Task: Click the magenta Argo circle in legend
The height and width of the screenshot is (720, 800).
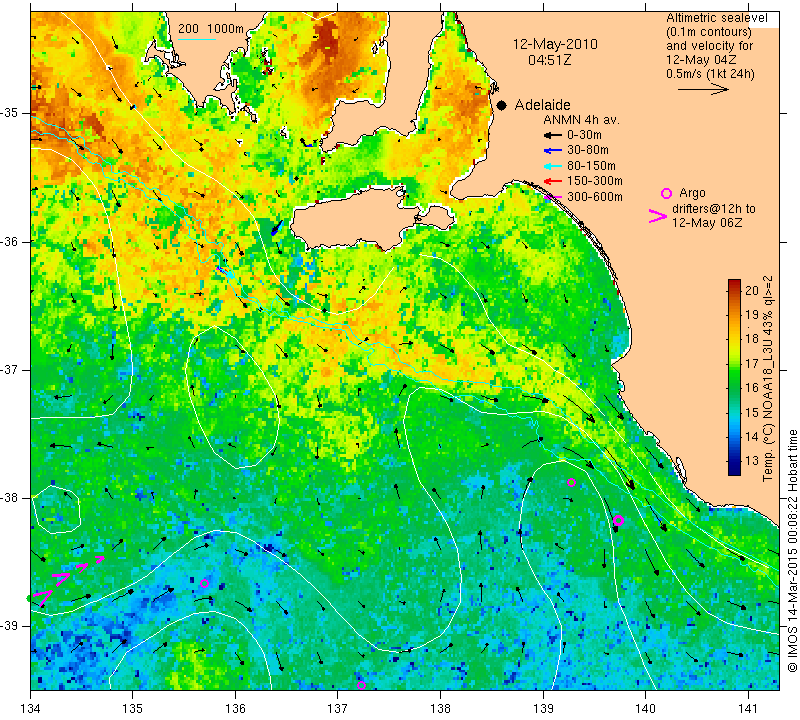Action: (666, 193)
